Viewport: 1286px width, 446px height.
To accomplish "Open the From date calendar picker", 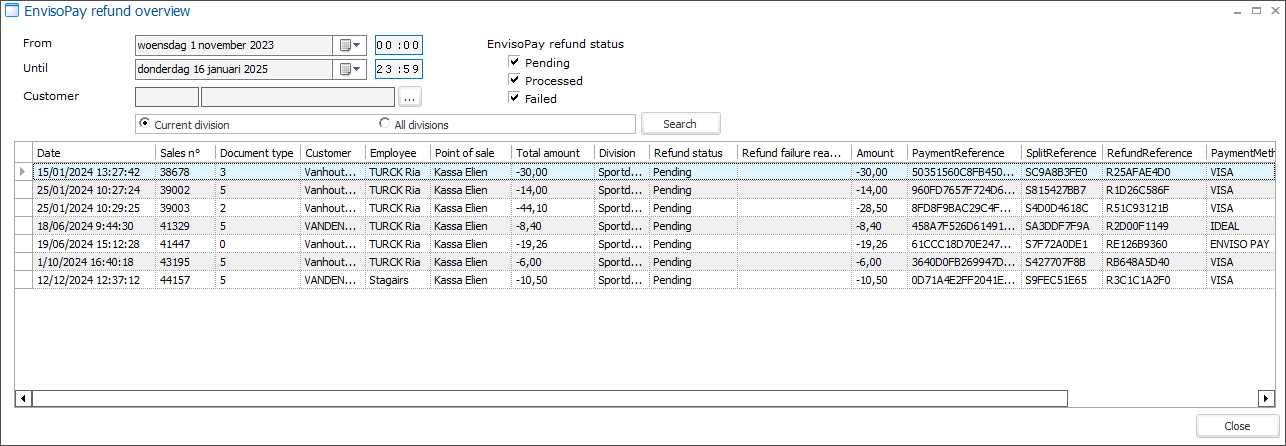I will coord(349,45).
